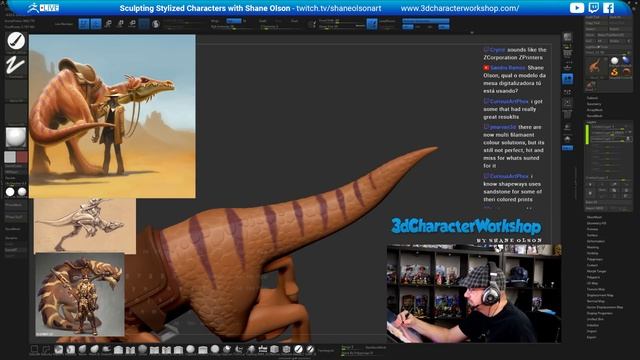The width and height of the screenshot is (640, 360).
Task: Select the dinosaur tool thumbnail in Tool palette
Action: [595, 66]
